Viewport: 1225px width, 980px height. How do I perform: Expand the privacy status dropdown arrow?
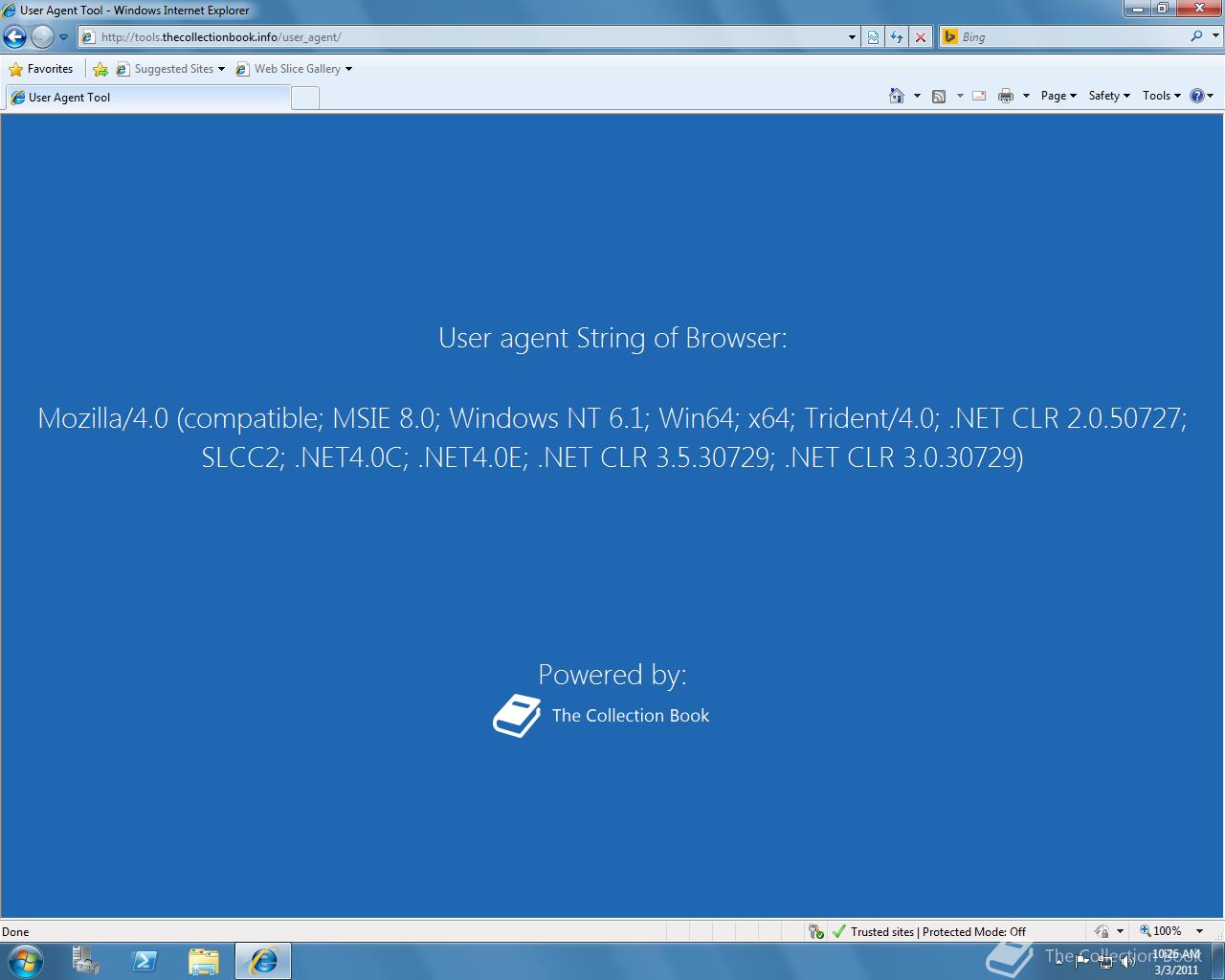pos(1120,931)
